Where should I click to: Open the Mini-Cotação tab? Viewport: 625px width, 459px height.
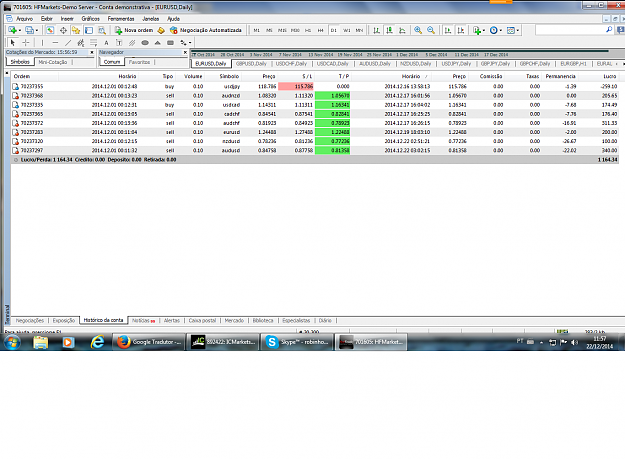pos(53,62)
